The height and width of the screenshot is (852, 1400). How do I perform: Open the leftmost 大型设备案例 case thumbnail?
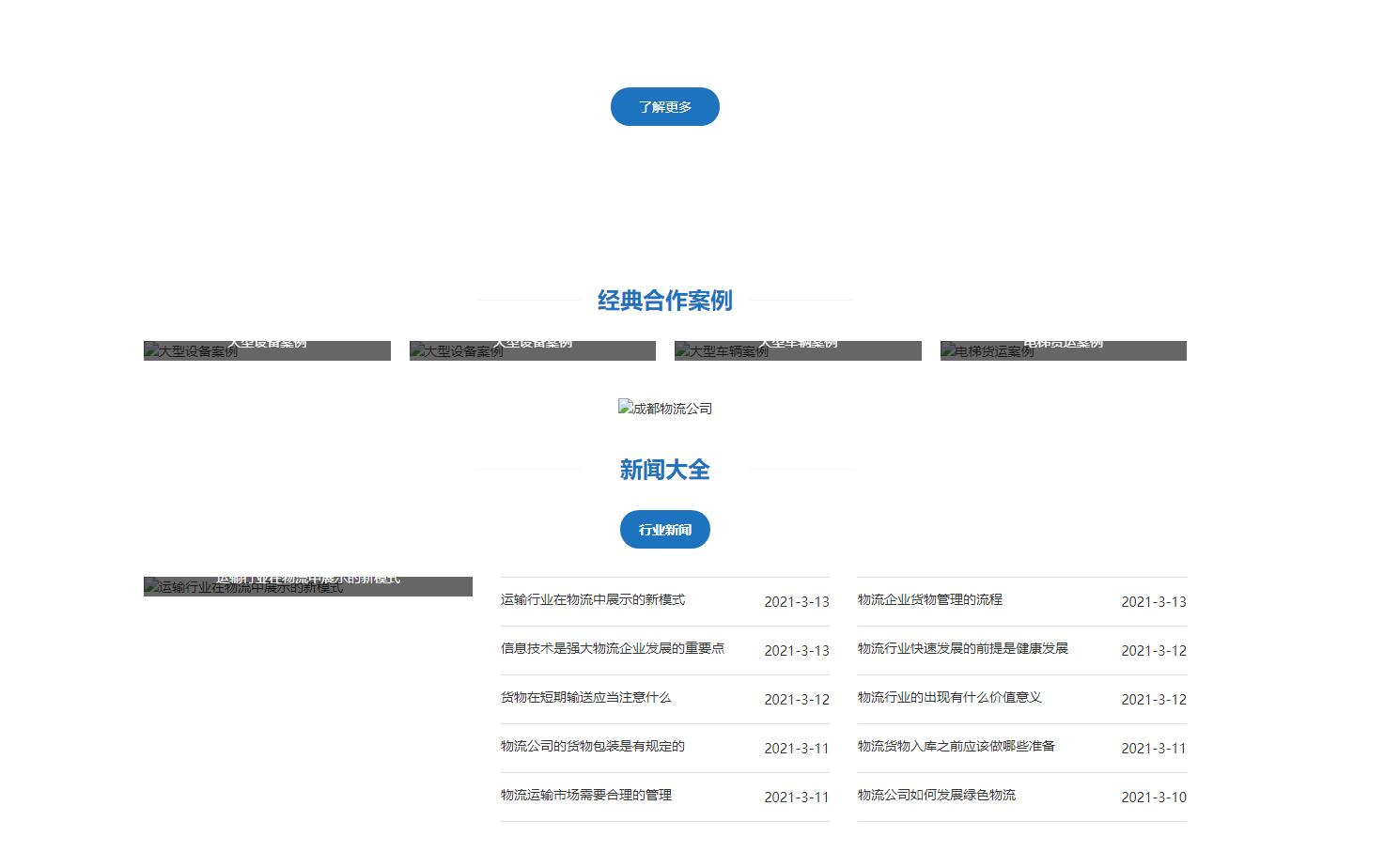[x=267, y=350]
